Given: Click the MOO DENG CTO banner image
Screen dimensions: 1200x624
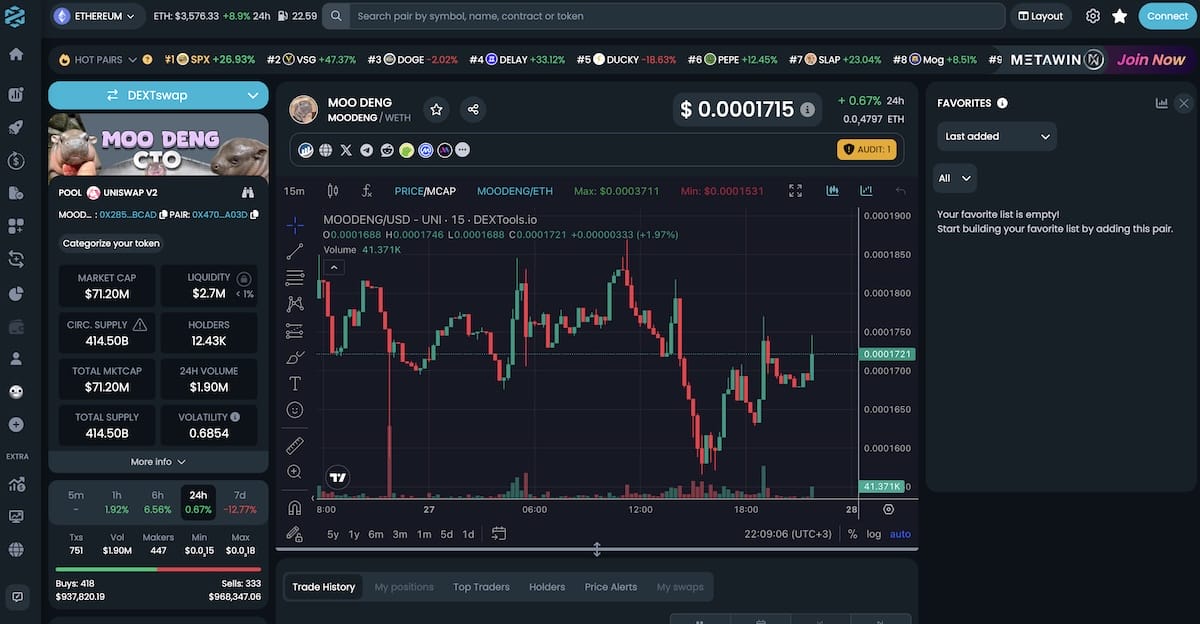Looking at the screenshot, I should click(x=158, y=146).
